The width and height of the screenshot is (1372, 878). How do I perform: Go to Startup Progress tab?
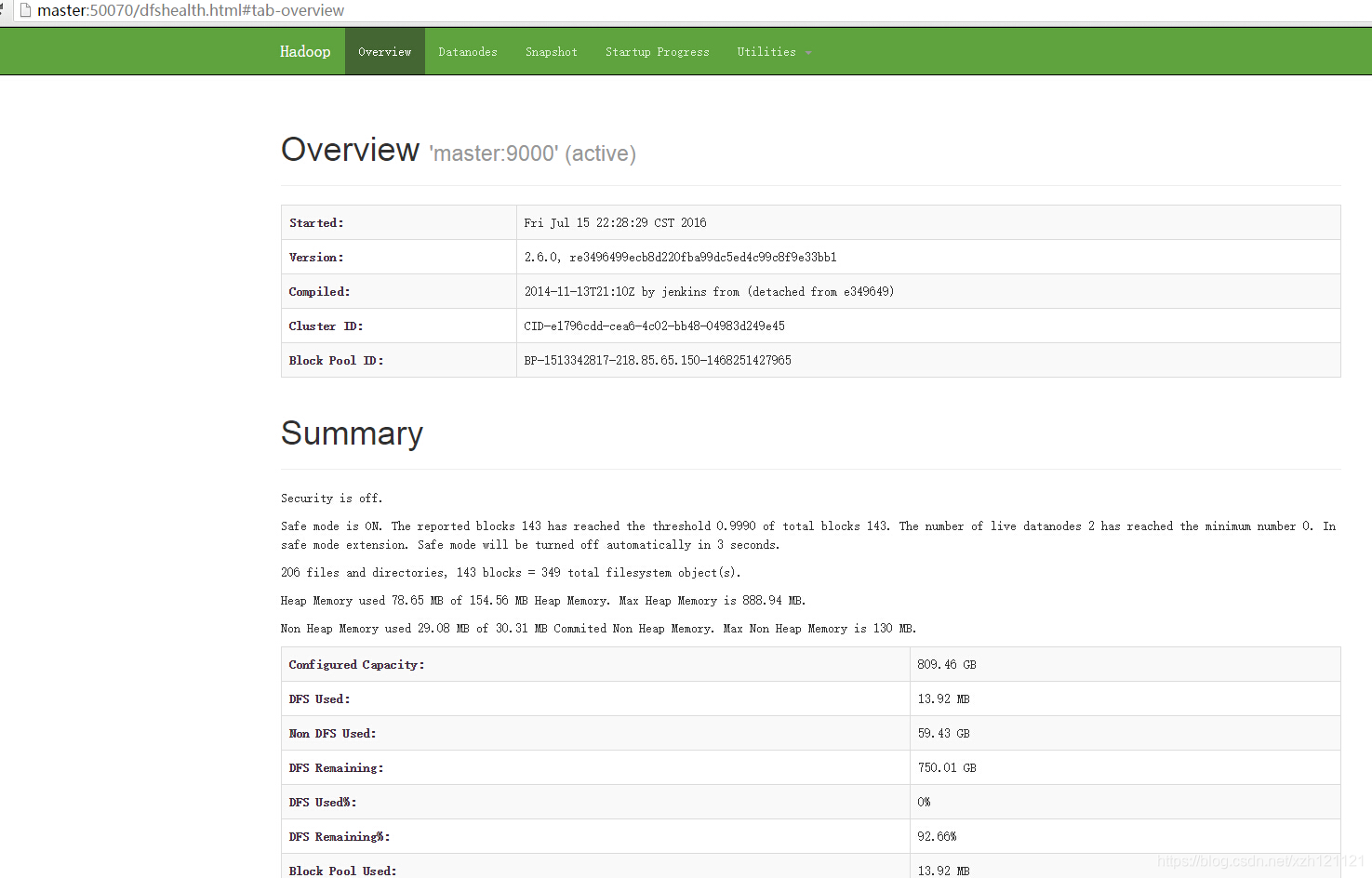click(658, 51)
